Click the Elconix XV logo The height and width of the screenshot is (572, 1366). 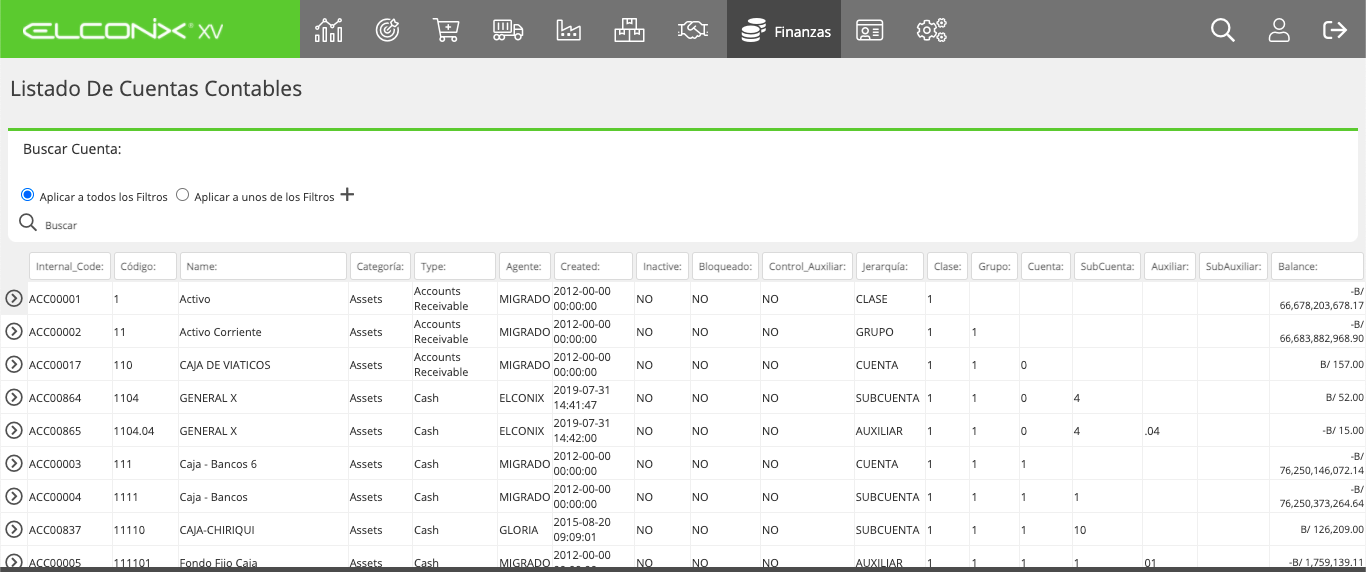coord(123,30)
